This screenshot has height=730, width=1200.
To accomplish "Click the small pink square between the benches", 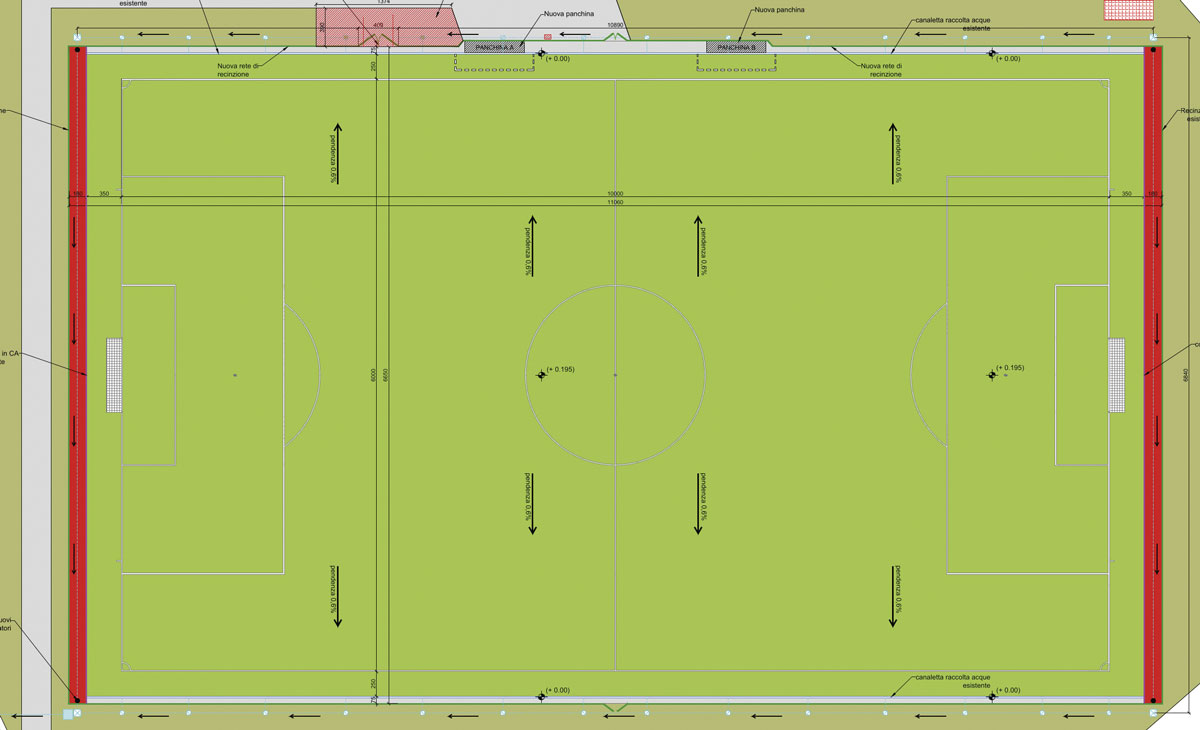I will point(548,37).
